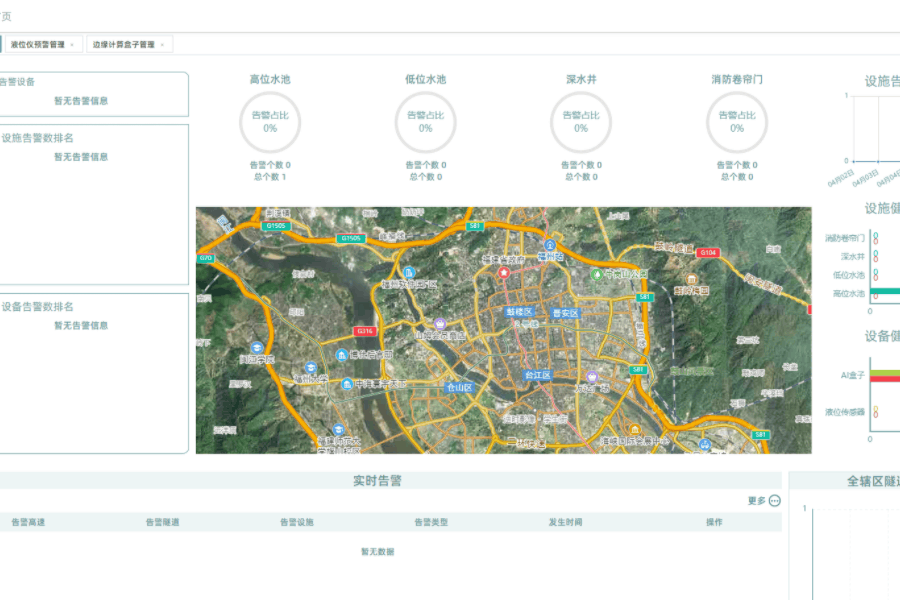
Task: Click the green park marker on map
Action: (x=597, y=274)
